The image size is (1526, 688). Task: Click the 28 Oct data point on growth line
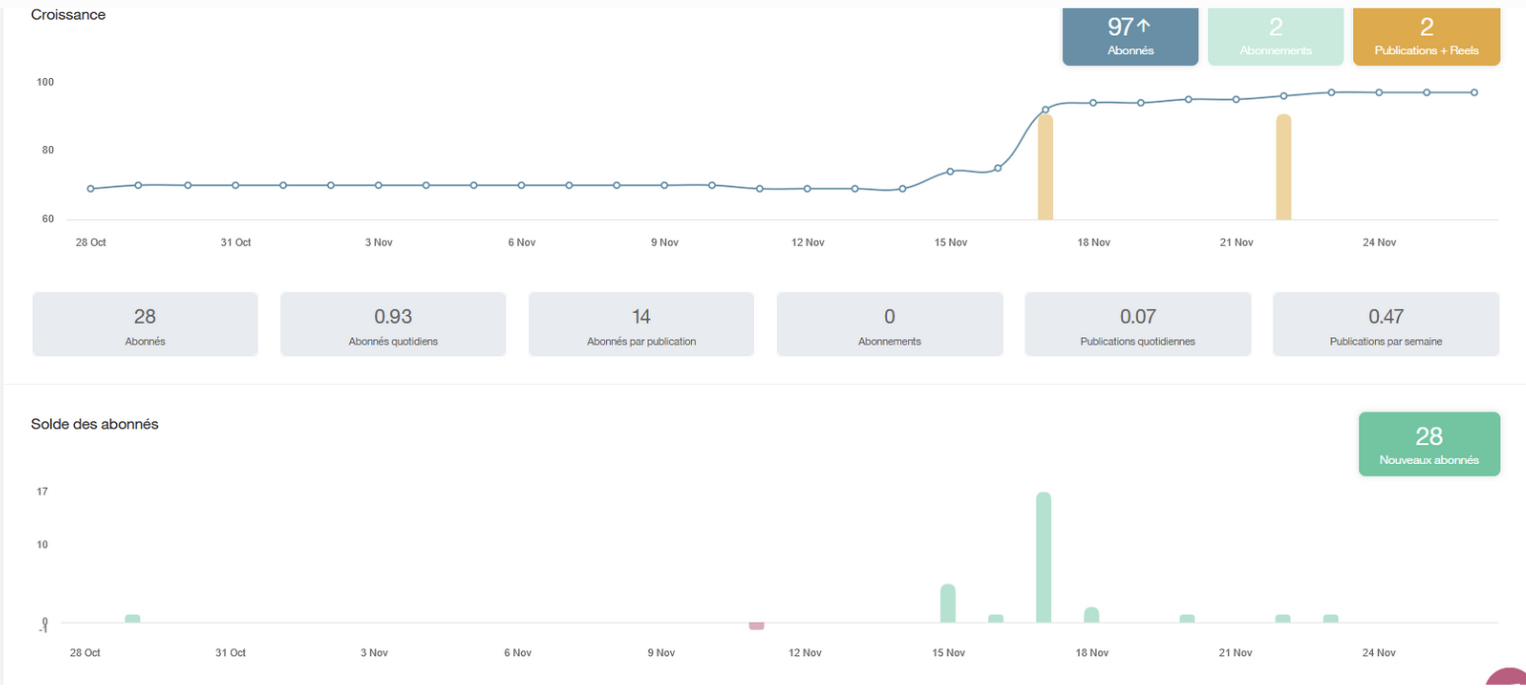click(x=91, y=188)
